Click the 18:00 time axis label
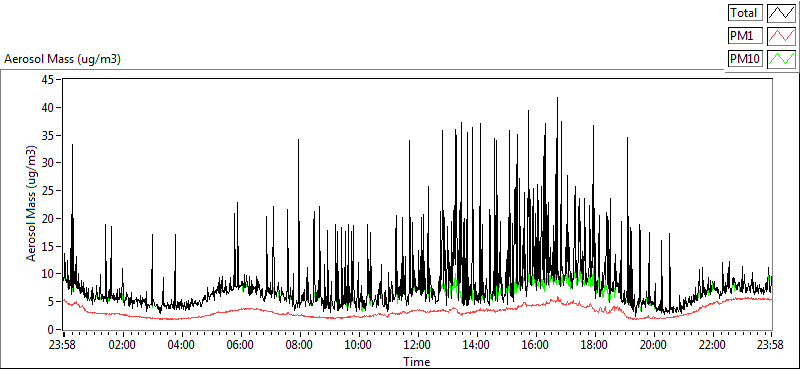The width and height of the screenshot is (800, 369). pyautogui.click(x=594, y=345)
